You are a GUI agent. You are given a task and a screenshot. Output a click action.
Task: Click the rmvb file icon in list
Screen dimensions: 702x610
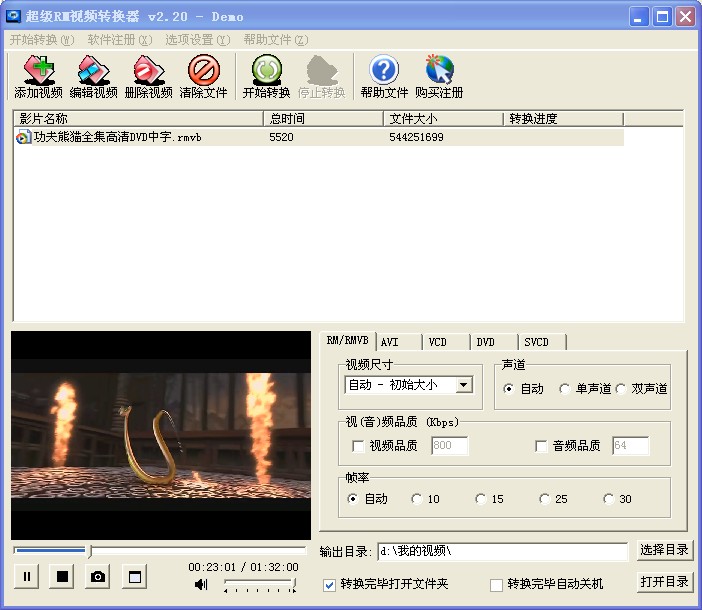pos(23,137)
